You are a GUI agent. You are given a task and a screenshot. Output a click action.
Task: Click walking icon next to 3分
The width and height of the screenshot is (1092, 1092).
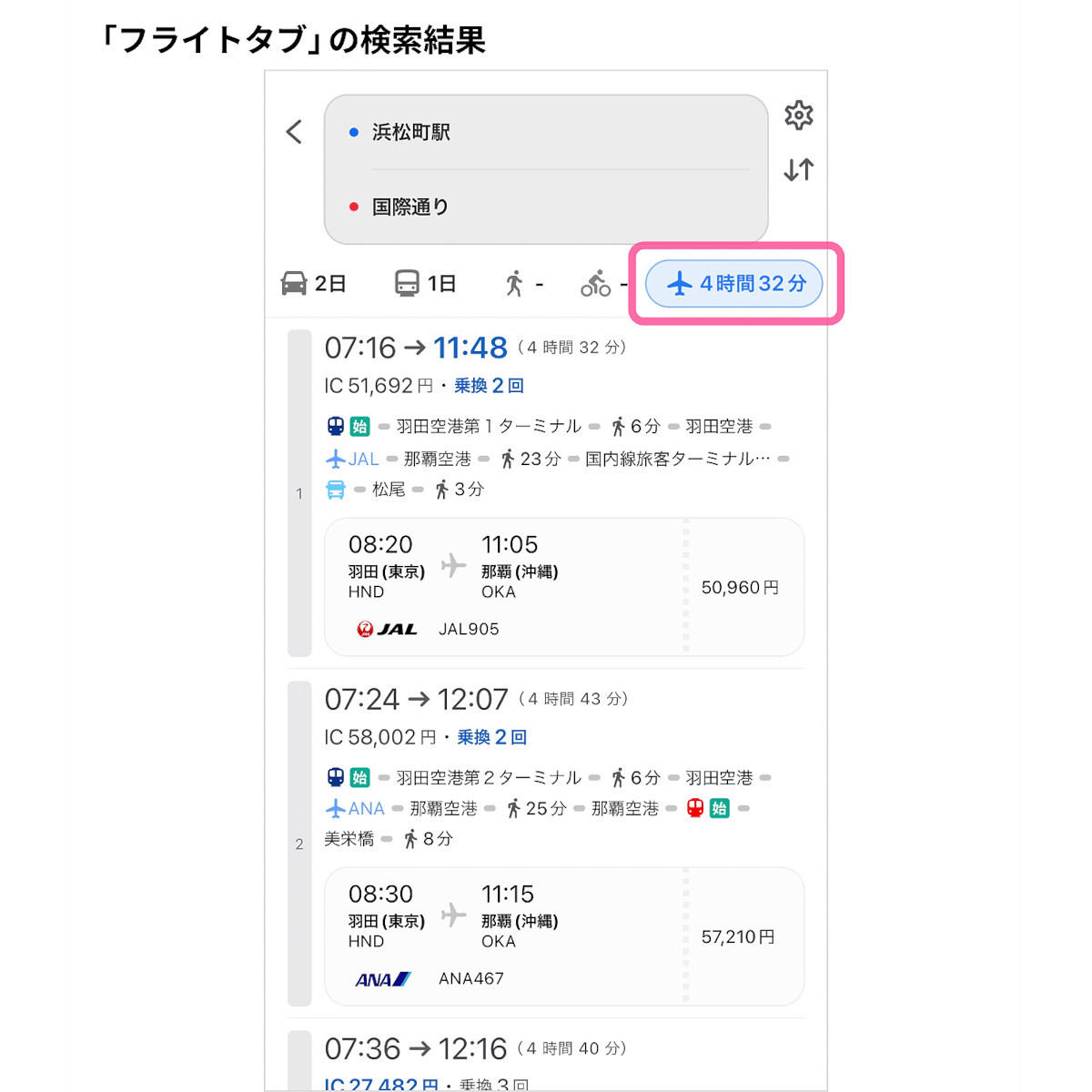click(x=442, y=490)
